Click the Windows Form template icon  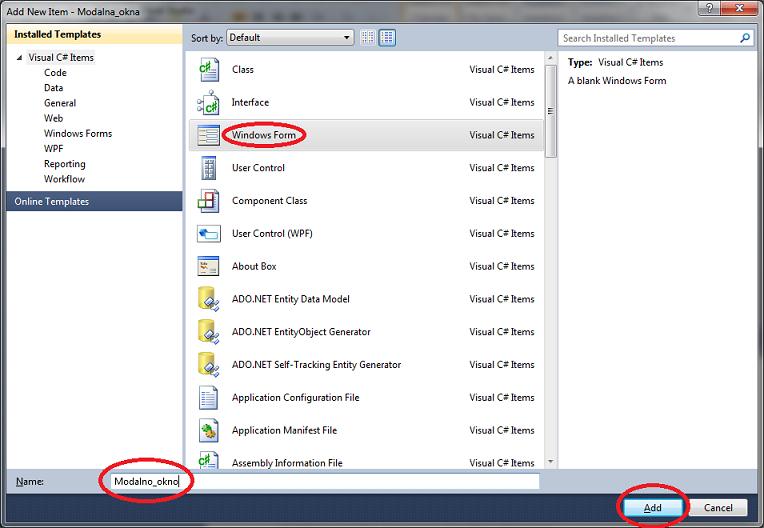pyautogui.click(x=208, y=135)
